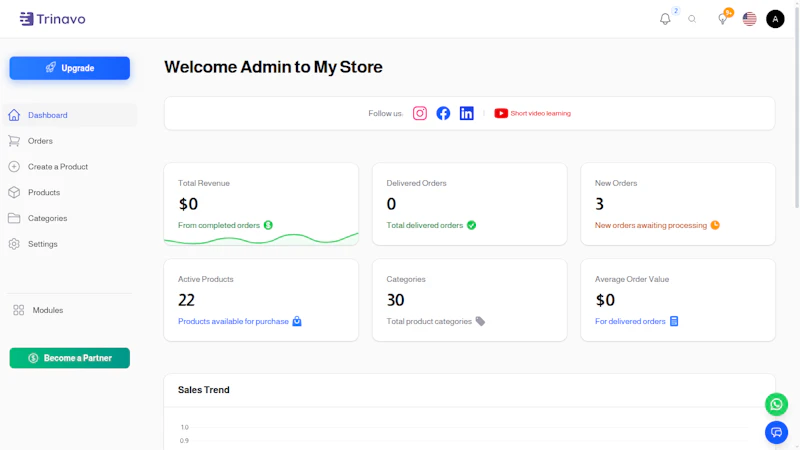800x450 pixels.
Task: Open the blue live chat button
Action: click(776, 433)
